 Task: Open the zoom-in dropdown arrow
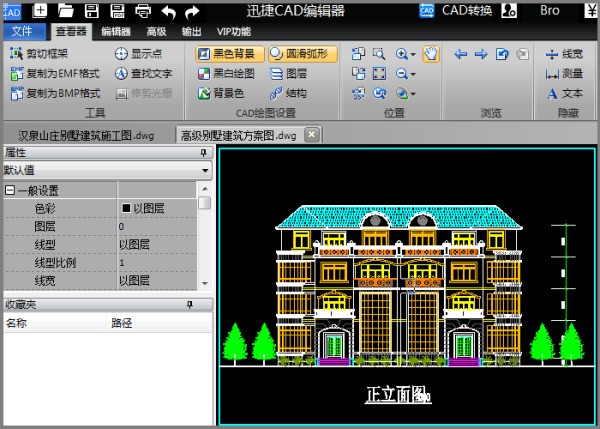click(413, 54)
